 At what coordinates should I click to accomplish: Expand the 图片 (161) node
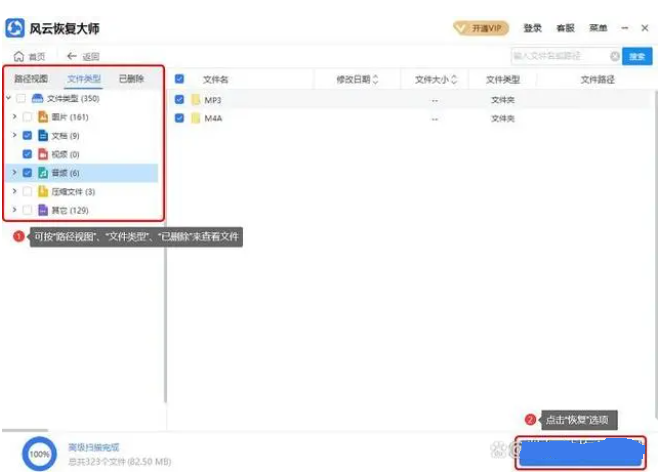click(15, 116)
